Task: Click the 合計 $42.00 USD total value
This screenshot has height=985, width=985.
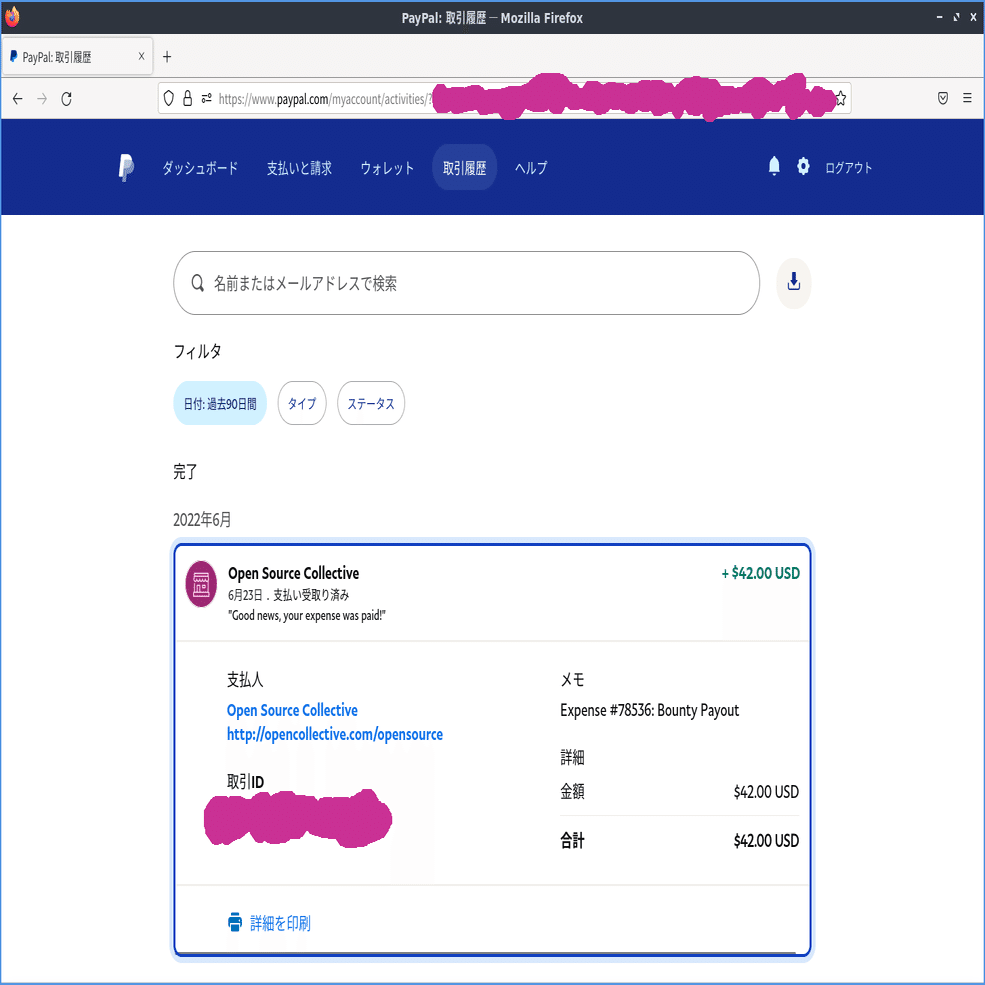Action: click(x=766, y=841)
